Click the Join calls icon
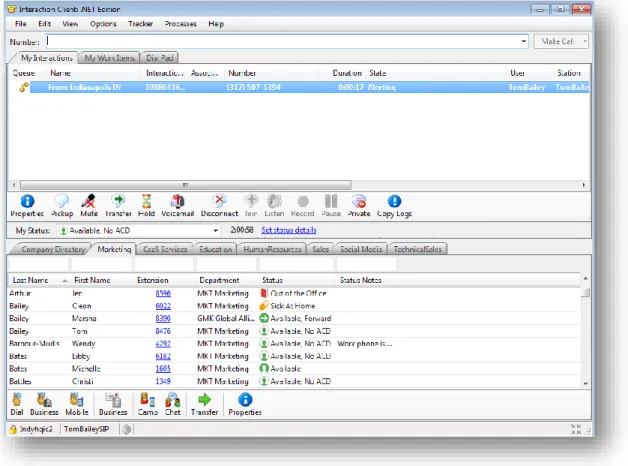Viewport: 628px width, 466px height. 251,205
